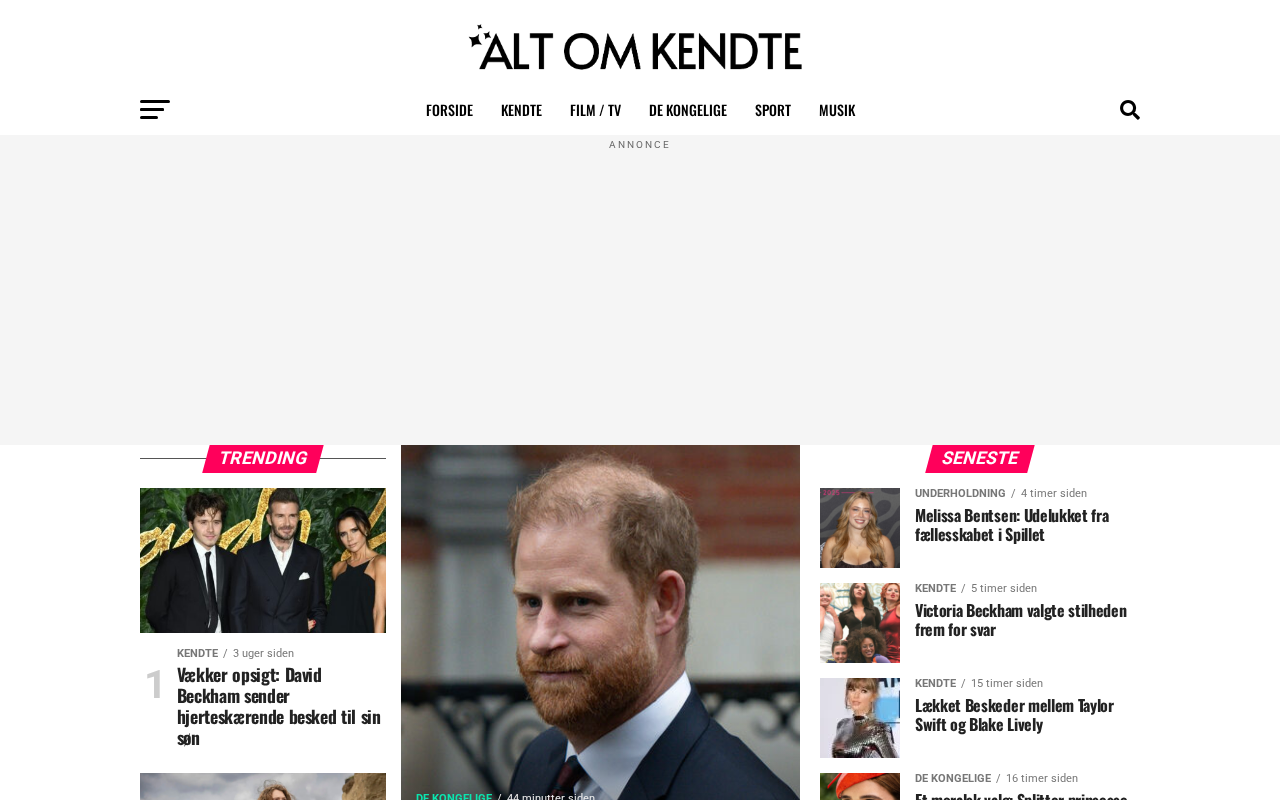Open David Beckham family photo thumbnail

tap(263, 560)
